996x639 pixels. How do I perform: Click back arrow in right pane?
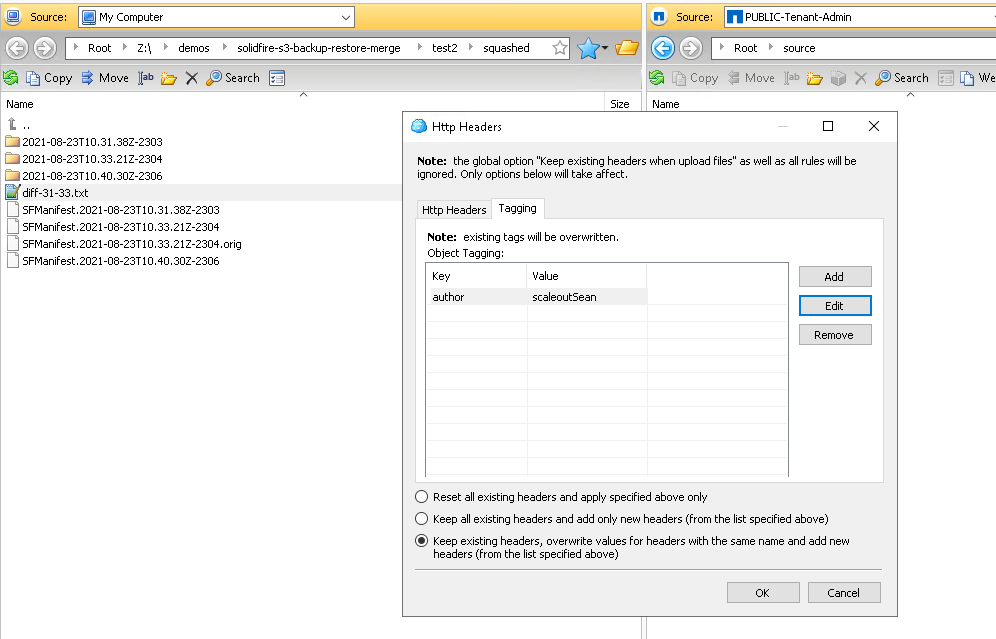click(663, 48)
